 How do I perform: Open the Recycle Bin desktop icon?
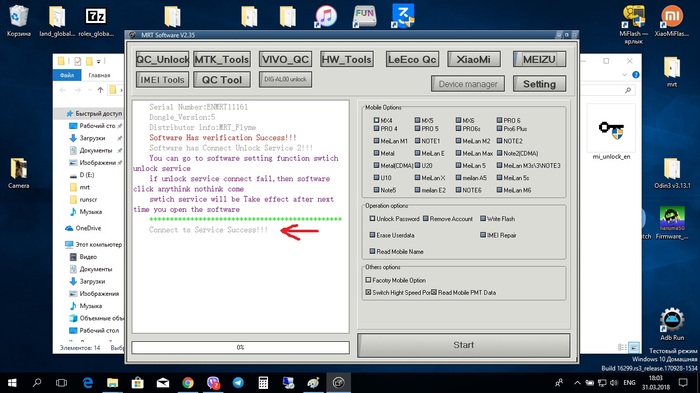(18, 20)
